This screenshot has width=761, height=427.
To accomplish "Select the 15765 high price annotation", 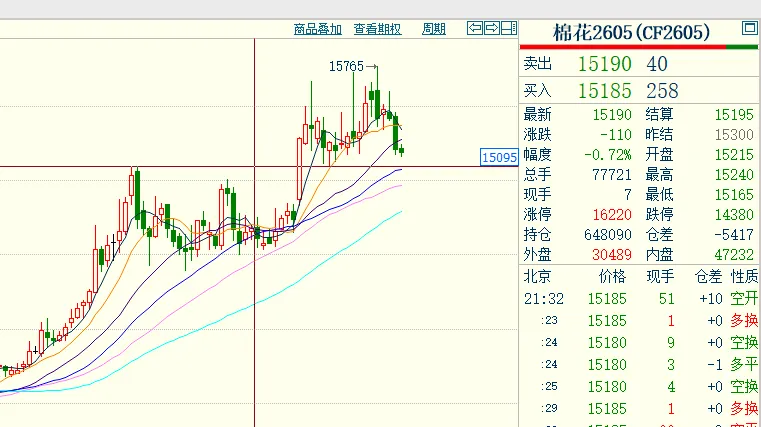I will point(346,66).
